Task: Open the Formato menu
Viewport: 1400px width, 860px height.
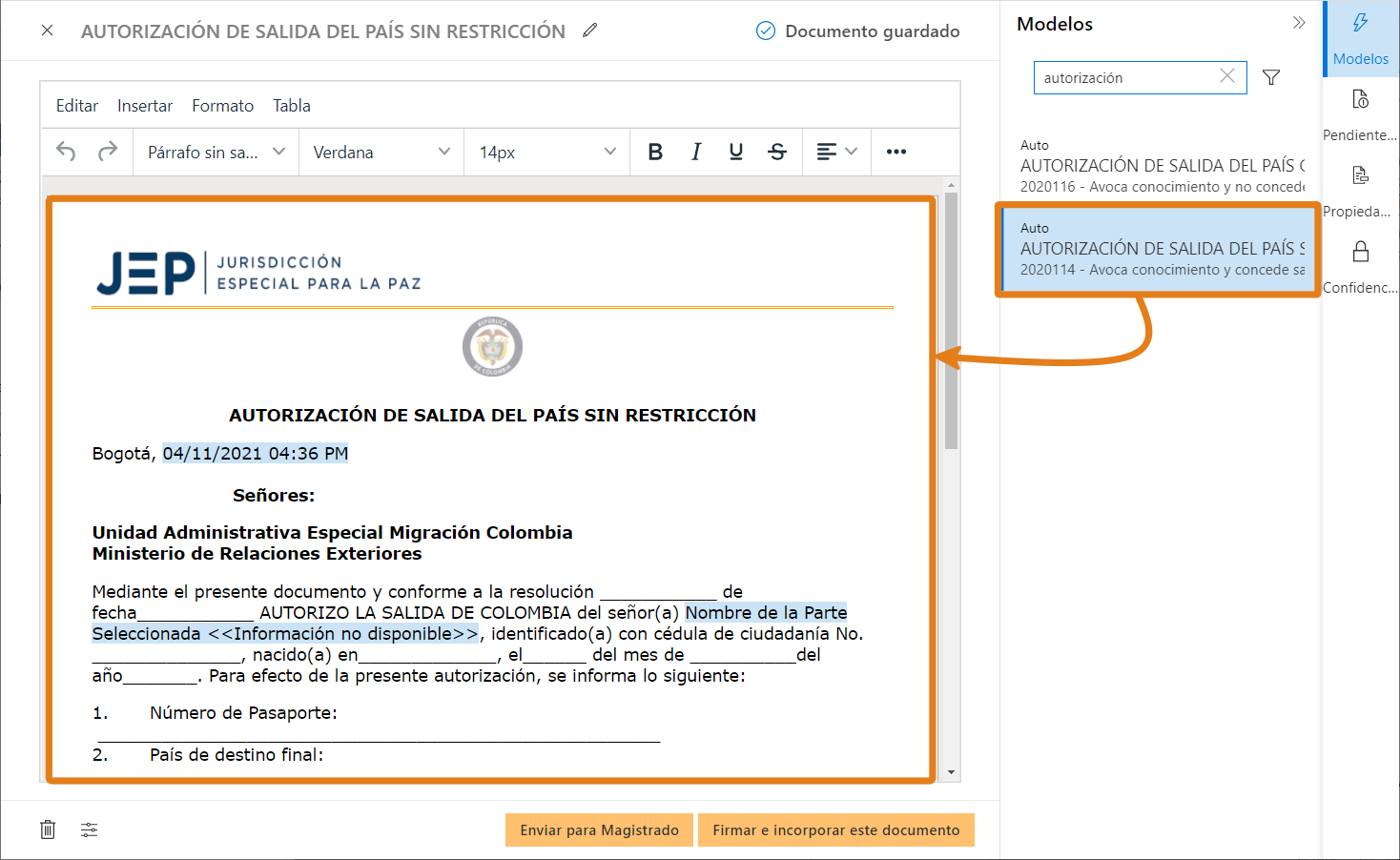Action: tap(223, 106)
